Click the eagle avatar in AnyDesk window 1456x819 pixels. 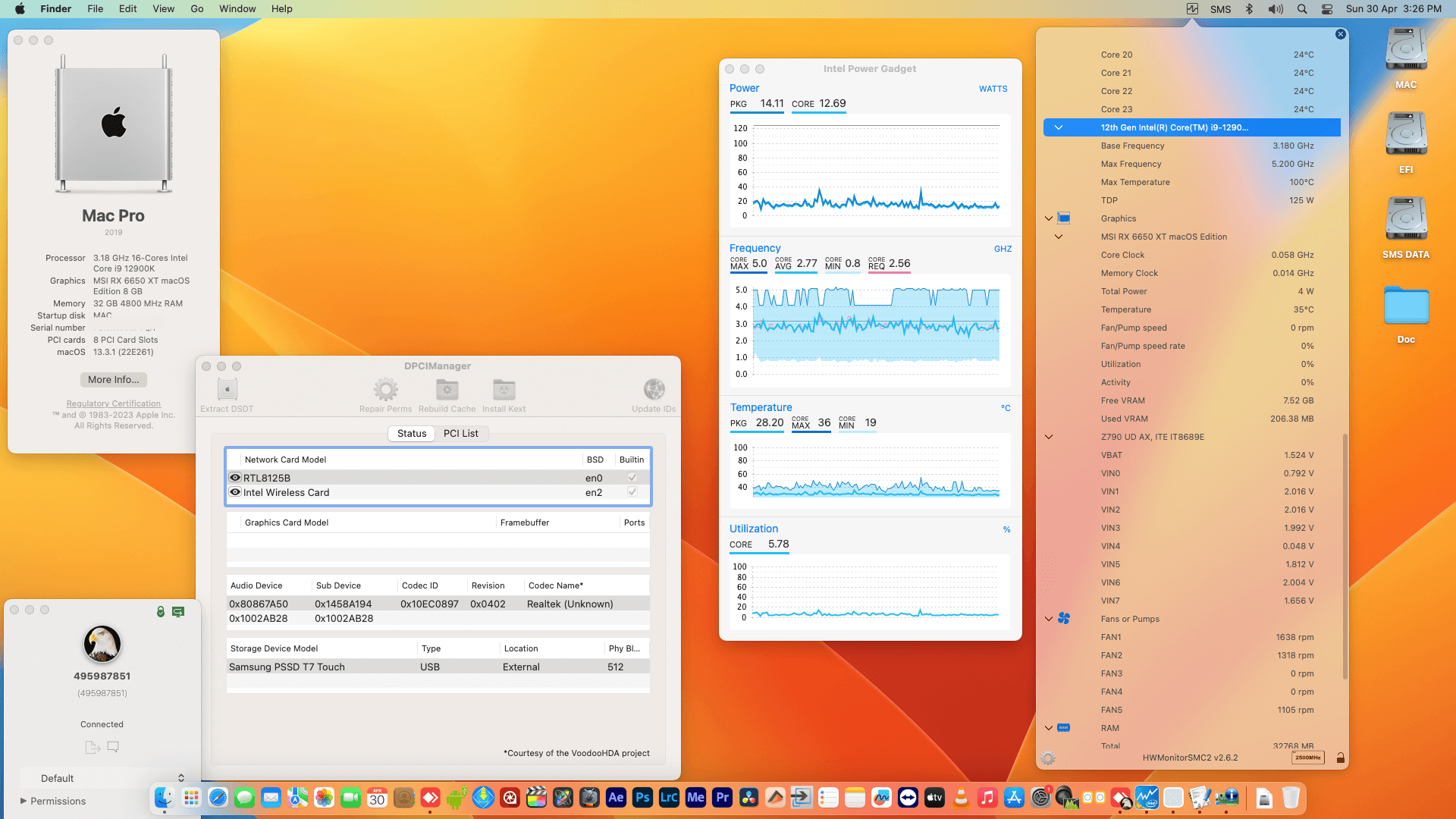102,644
